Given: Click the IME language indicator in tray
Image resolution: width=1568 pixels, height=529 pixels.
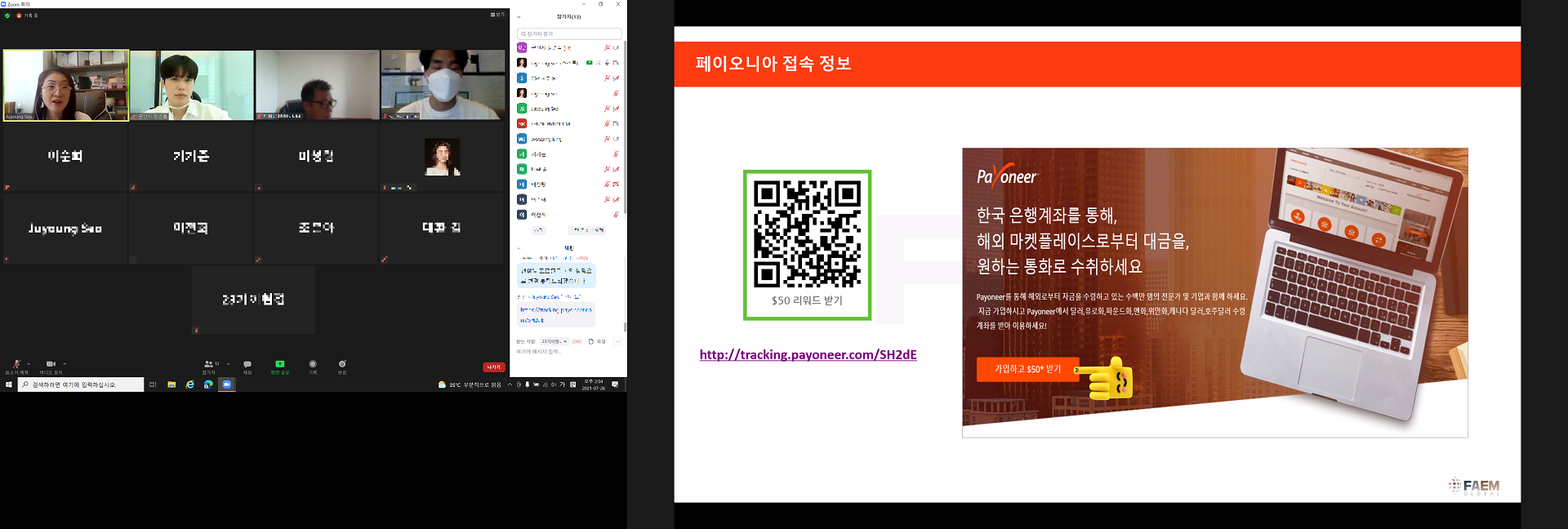Looking at the screenshot, I should (x=562, y=385).
